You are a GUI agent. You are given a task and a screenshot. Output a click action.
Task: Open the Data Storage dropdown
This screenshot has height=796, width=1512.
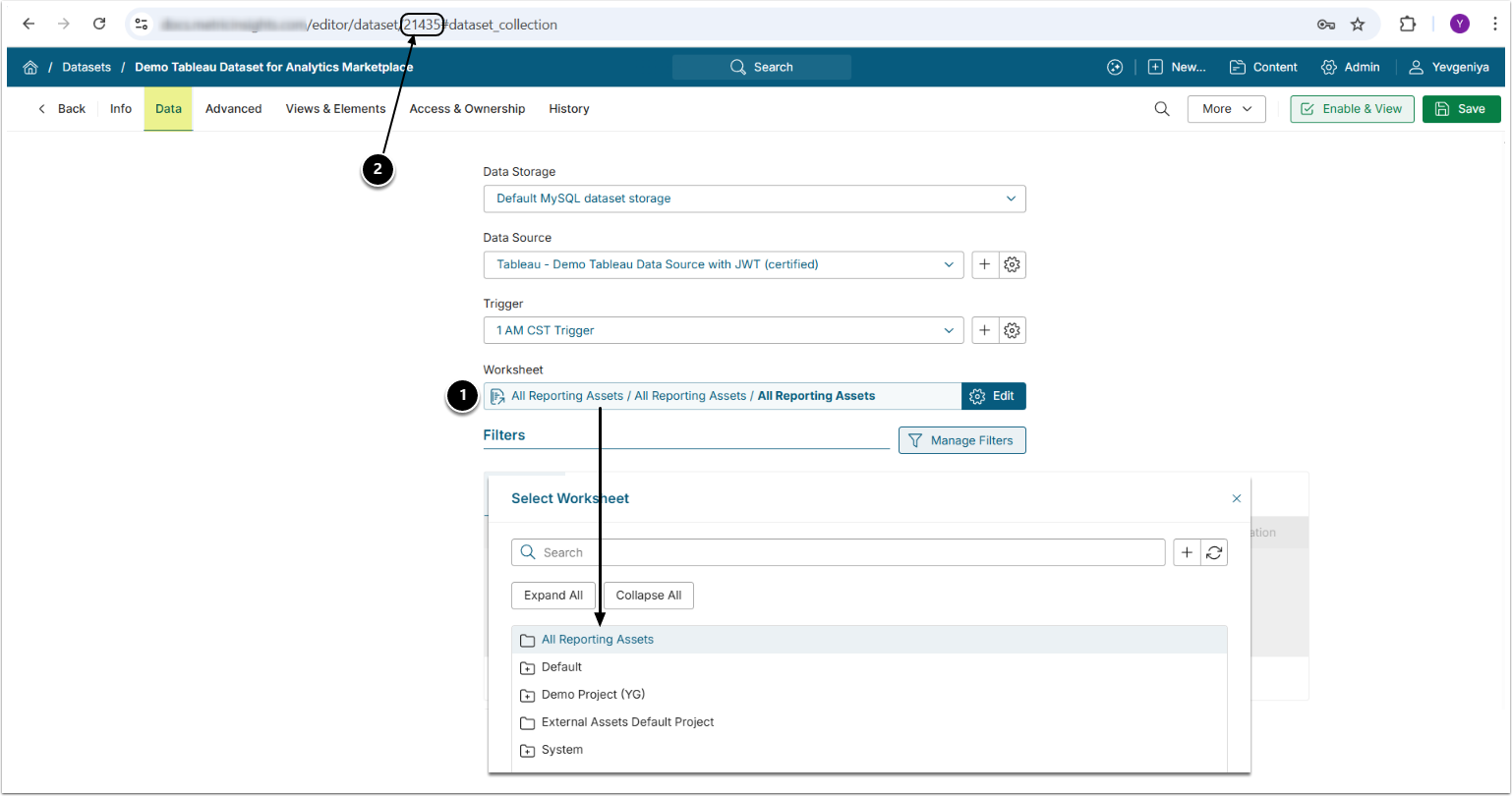(x=754, y=199)
